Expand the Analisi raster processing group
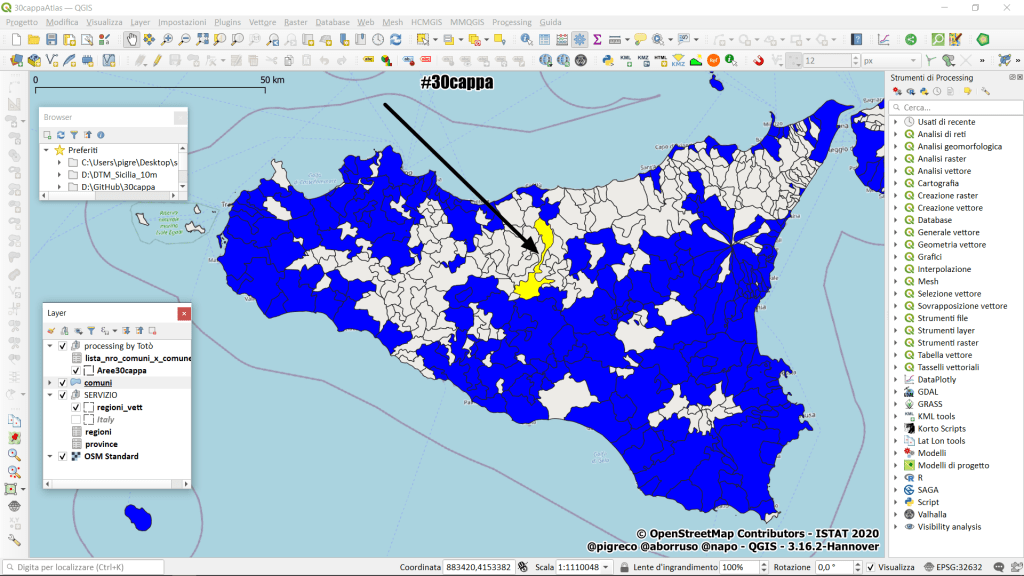Viewport: 1024px width, 576px height. pyautogui.click(x=896, y=159)
